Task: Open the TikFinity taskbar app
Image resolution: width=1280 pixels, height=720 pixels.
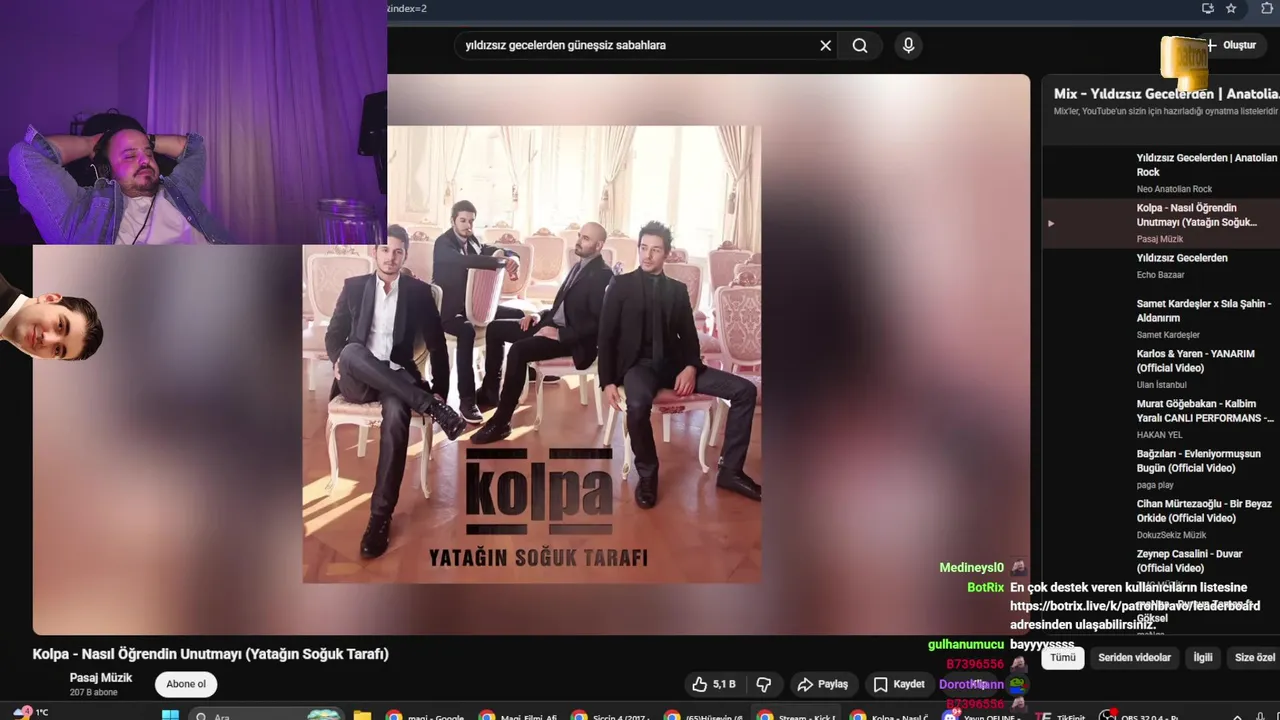Action: pos(1060,716)
